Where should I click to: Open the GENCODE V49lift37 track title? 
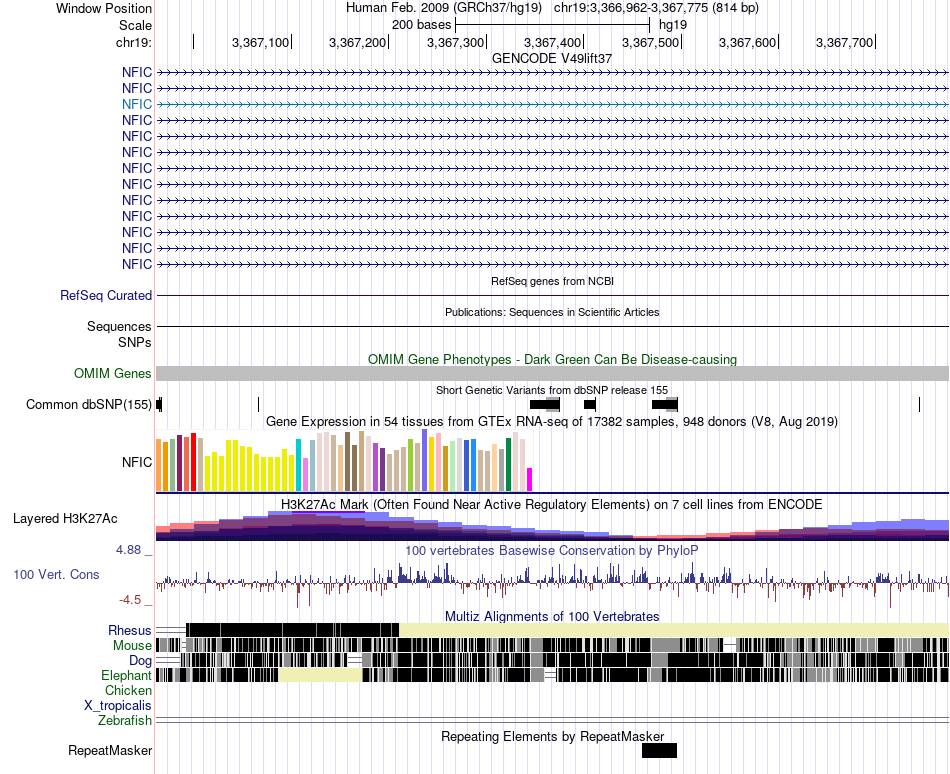coord(552,58)
